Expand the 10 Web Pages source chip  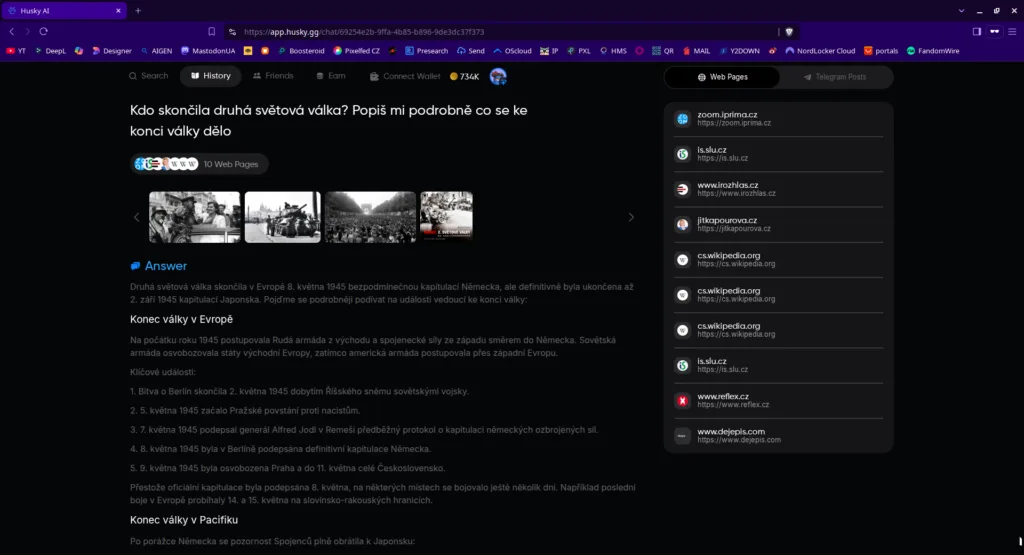tap(199, 164)
